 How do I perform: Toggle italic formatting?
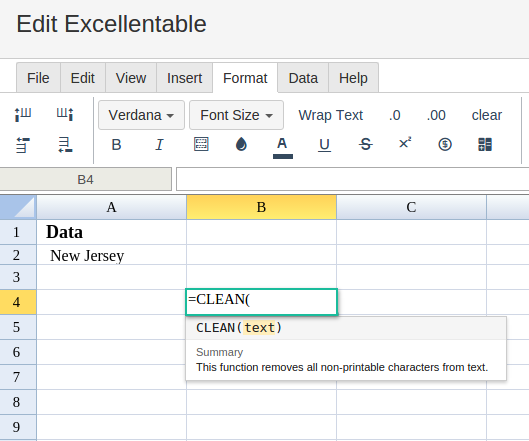tap(159, 145)
